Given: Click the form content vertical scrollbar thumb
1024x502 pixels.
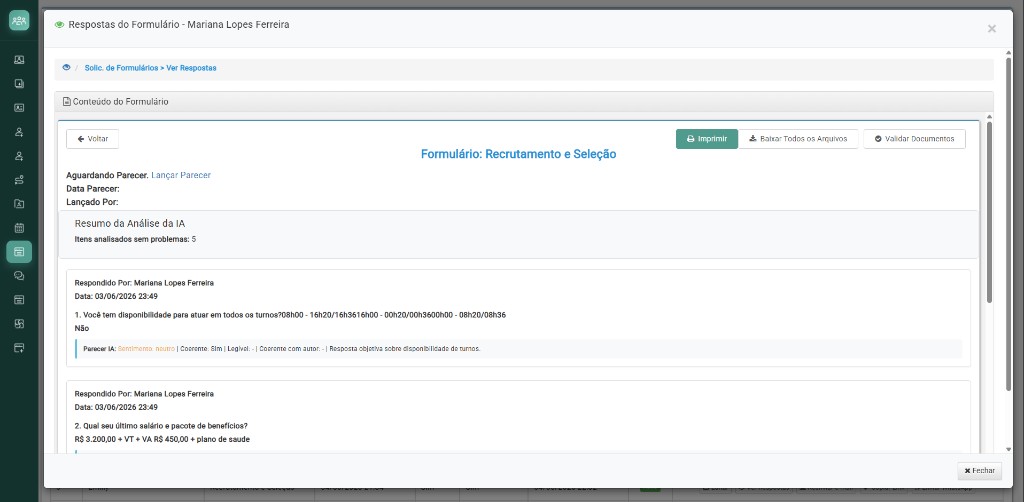Looking at the screenshot, I should tap(989, 212).
